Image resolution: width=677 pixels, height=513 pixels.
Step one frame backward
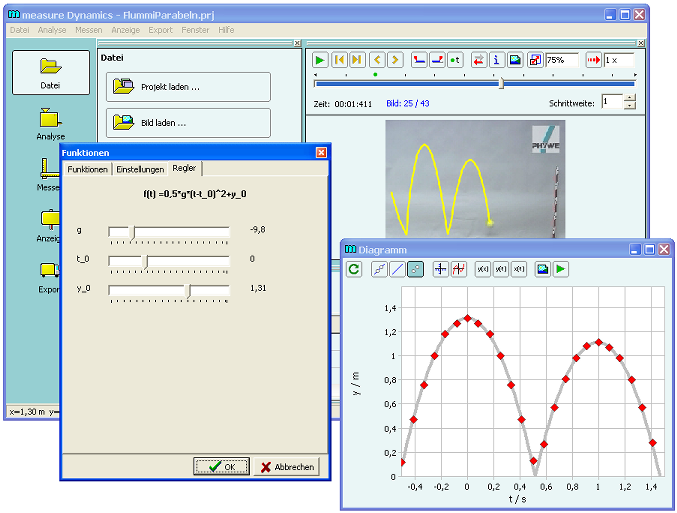pyautogui.click(x=377, y=60)
